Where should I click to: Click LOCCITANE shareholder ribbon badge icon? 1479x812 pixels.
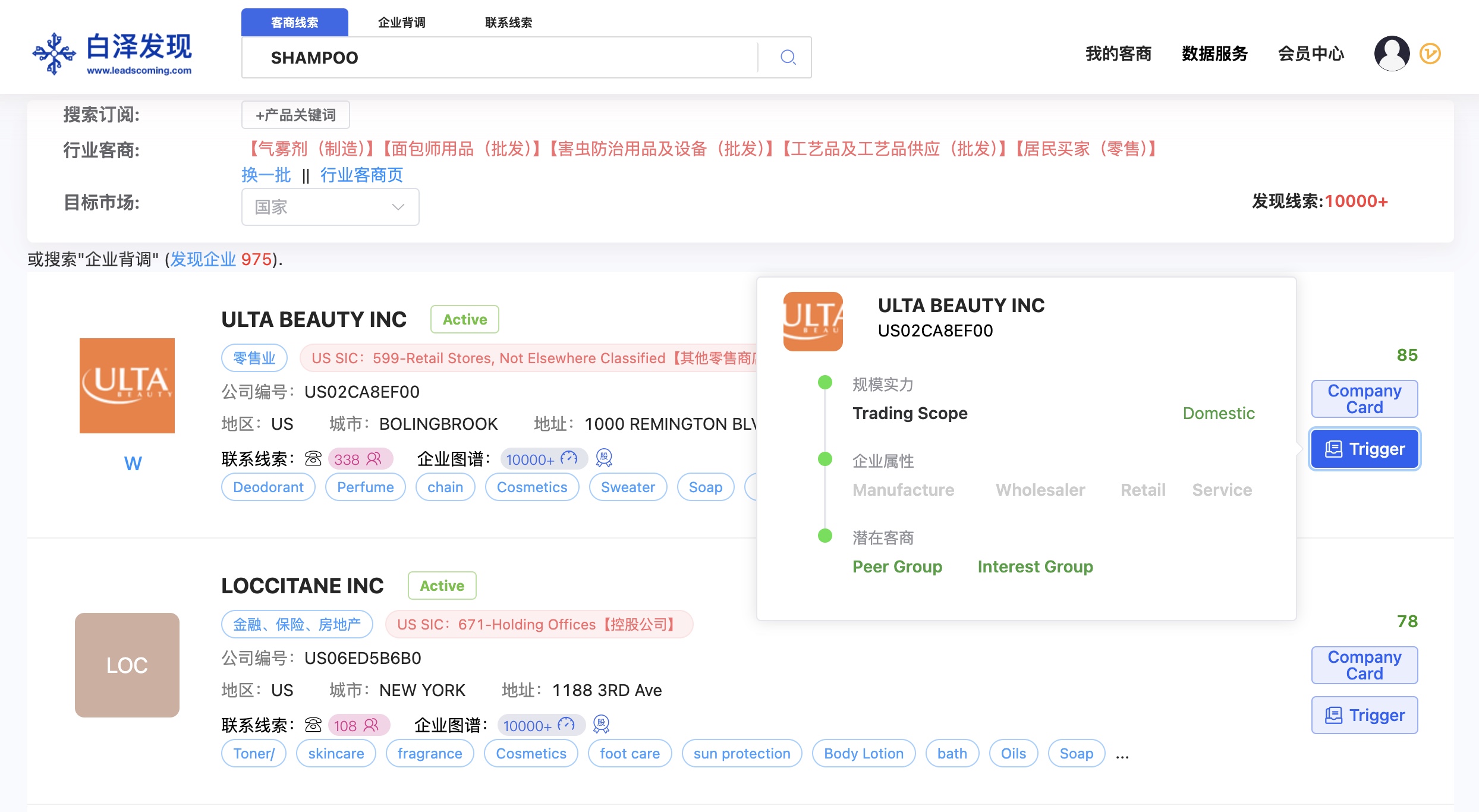[x=602, y=725]
